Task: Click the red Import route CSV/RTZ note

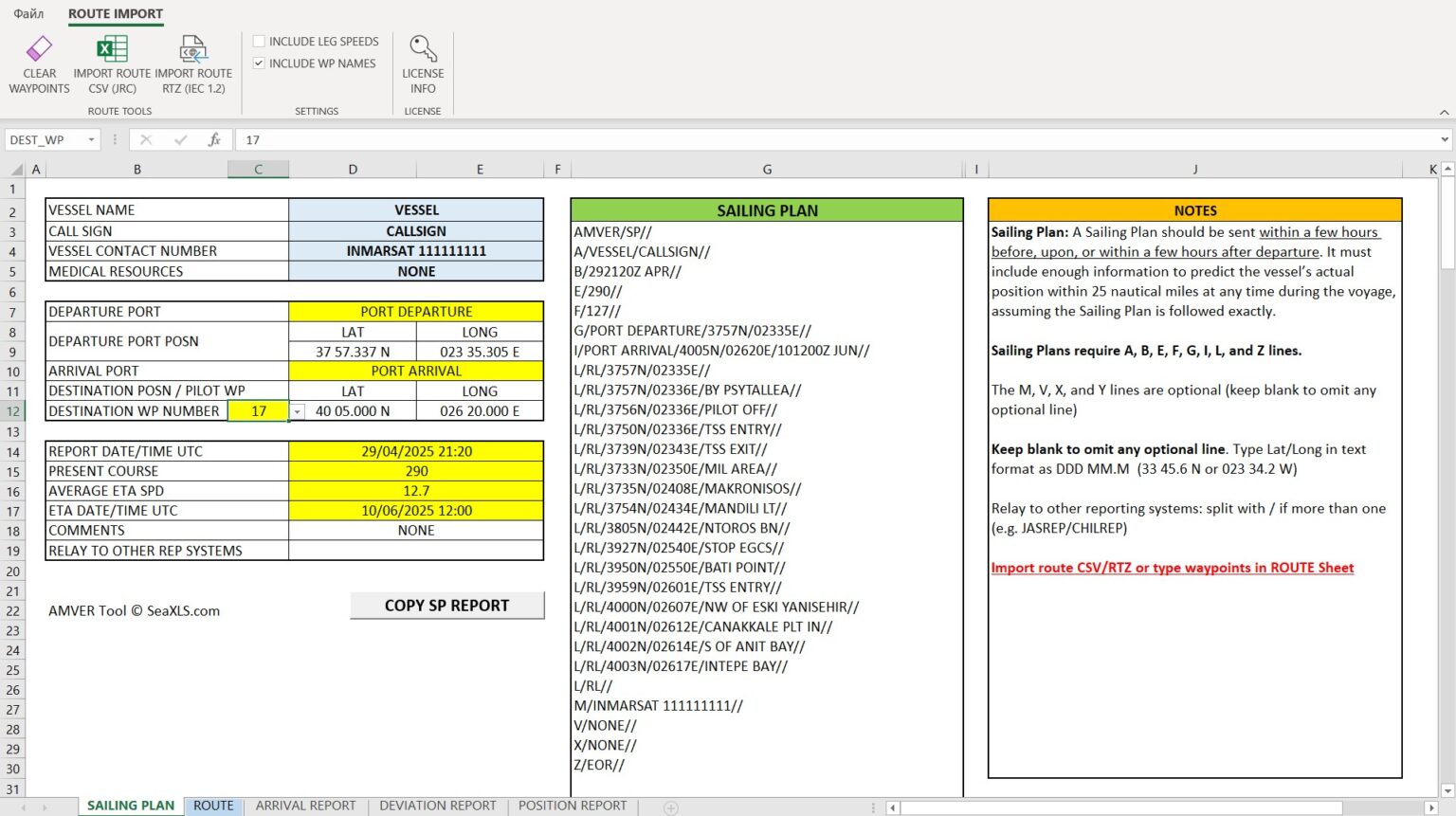Action: pyautogui.click(x=1173, y=567)
